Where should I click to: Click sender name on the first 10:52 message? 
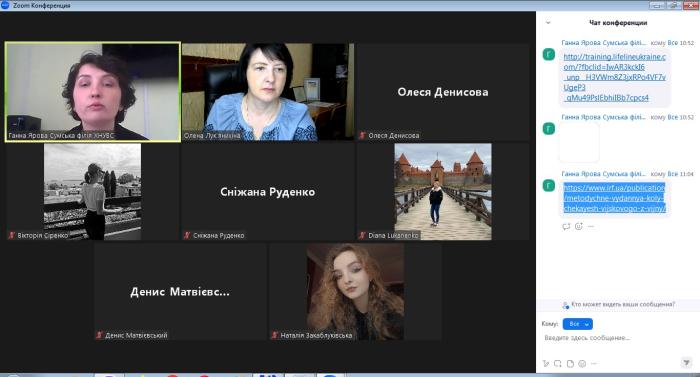click(x=603, y=43)
